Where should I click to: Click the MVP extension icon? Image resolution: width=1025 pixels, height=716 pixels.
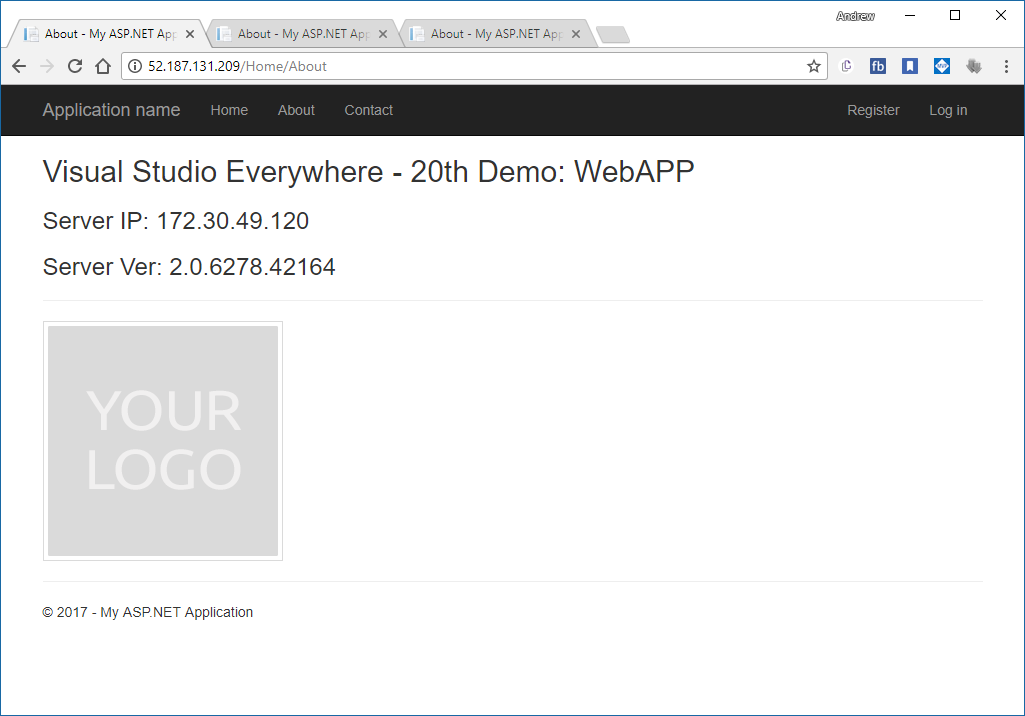(x=942, y=66)
